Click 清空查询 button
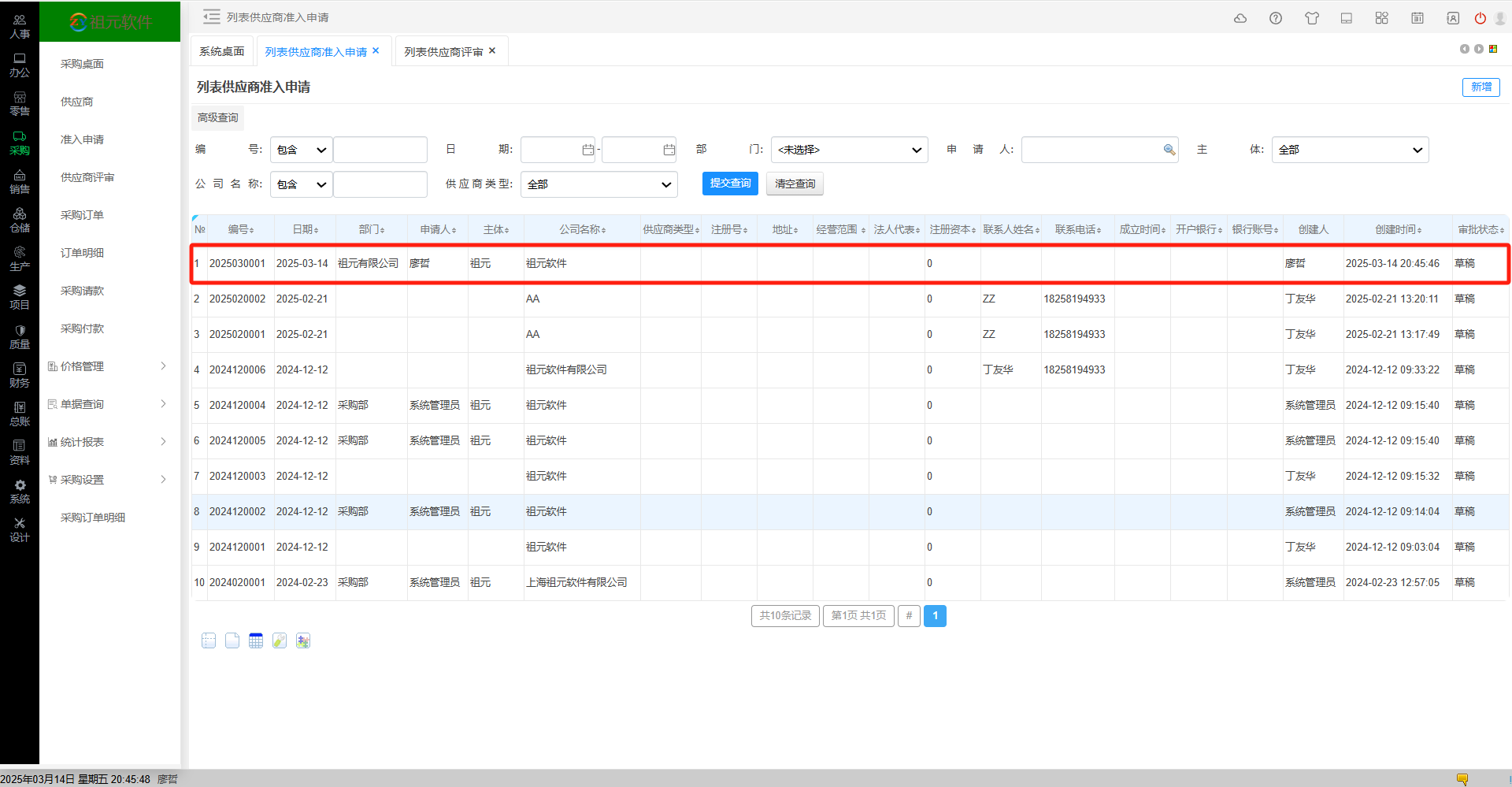The width and height of the screenshot is (1512, 787). (x=795, y=184)
